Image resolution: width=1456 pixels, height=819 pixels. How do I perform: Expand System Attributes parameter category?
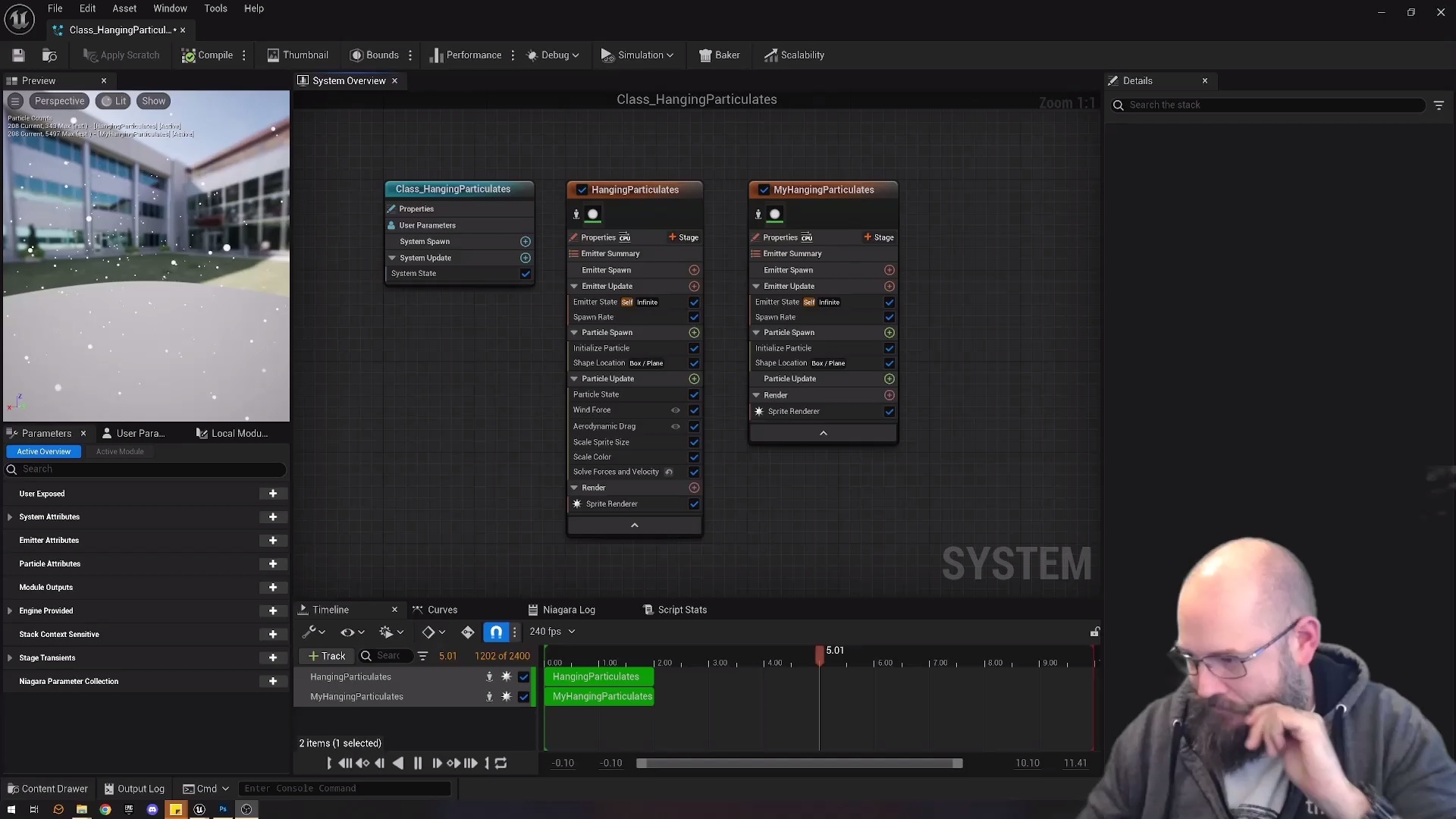click(x=10, y=517)
